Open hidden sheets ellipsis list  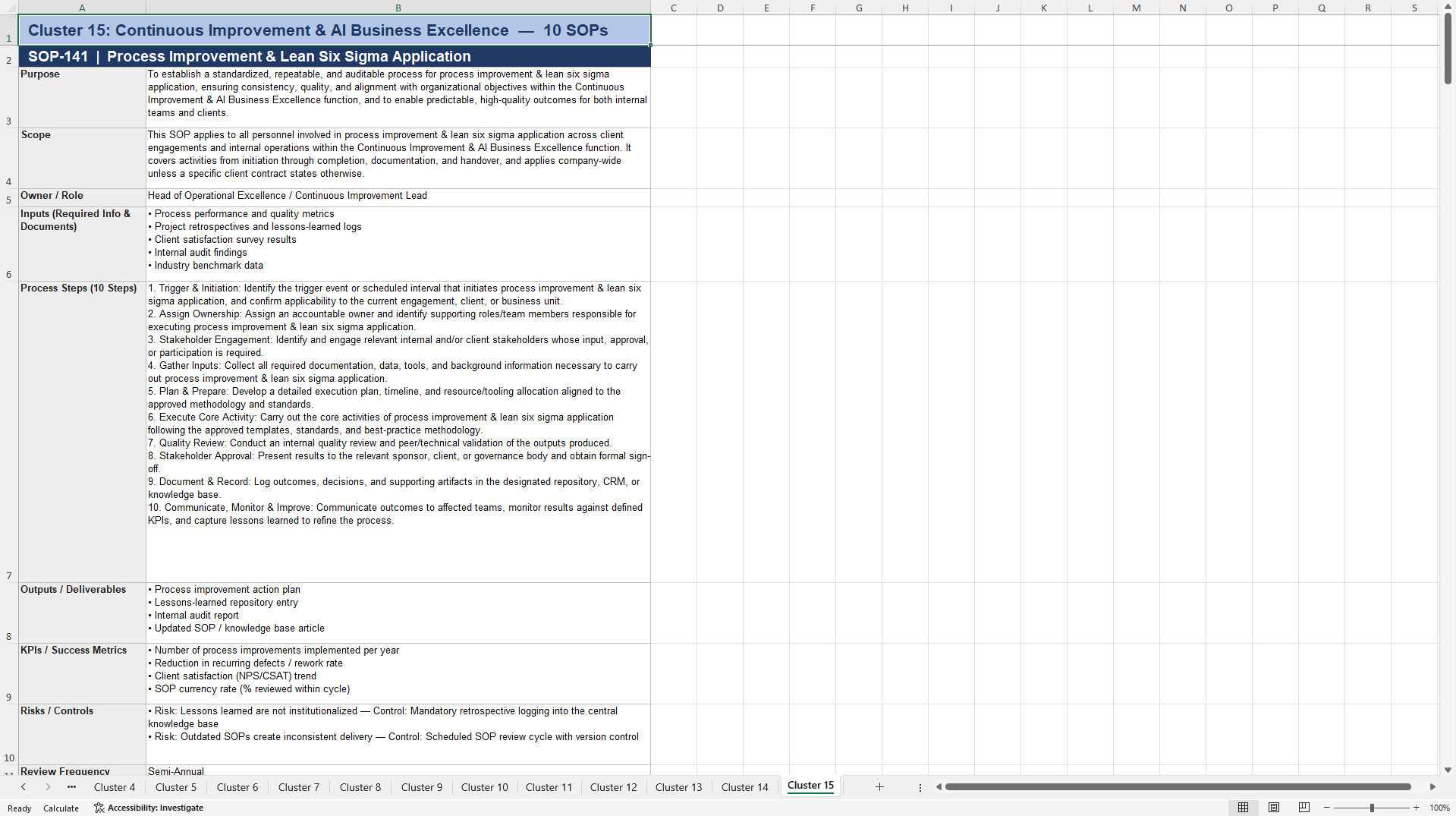pos(71,787)
